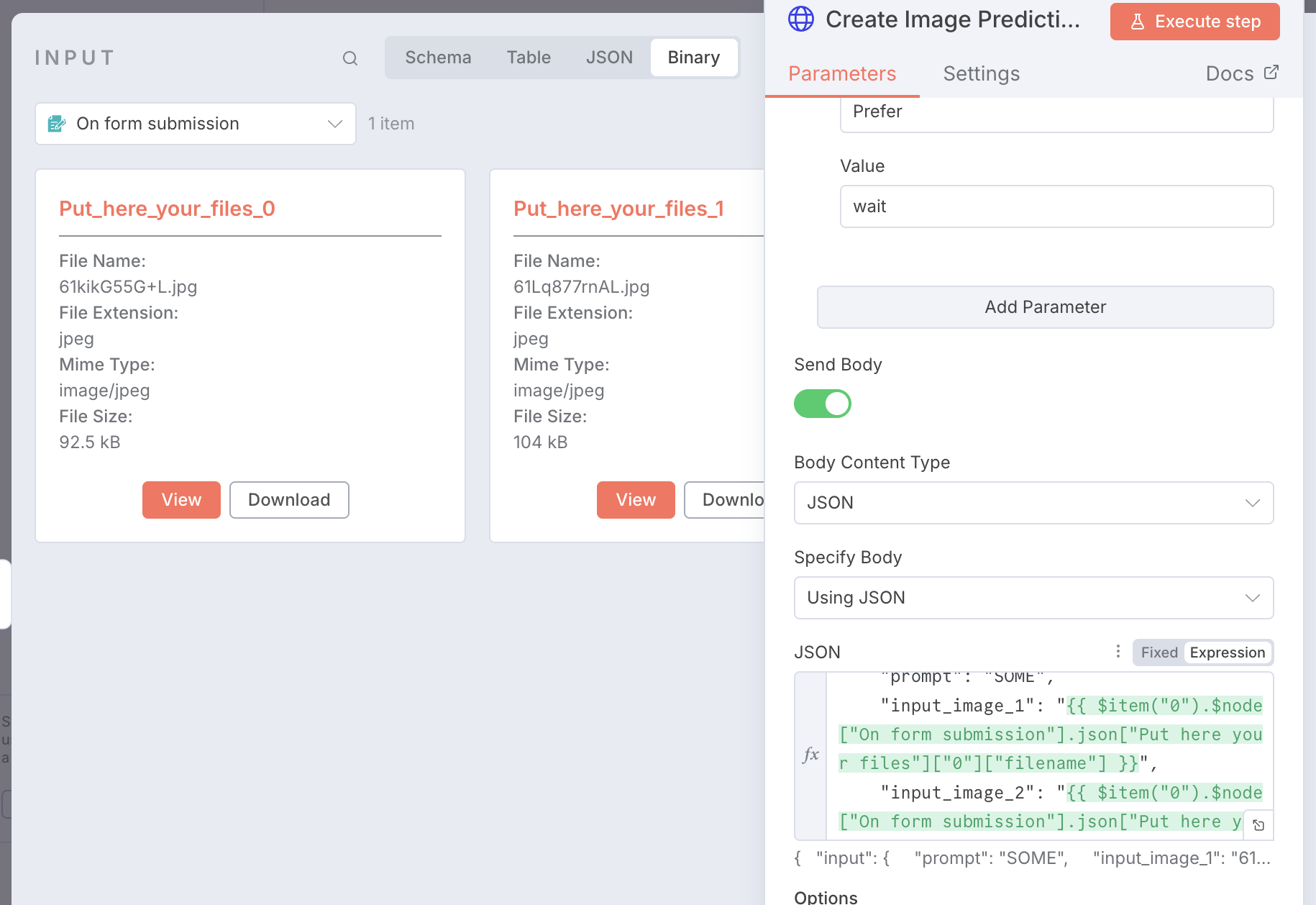Click the globe icon beside the node title

pos(801,19)
